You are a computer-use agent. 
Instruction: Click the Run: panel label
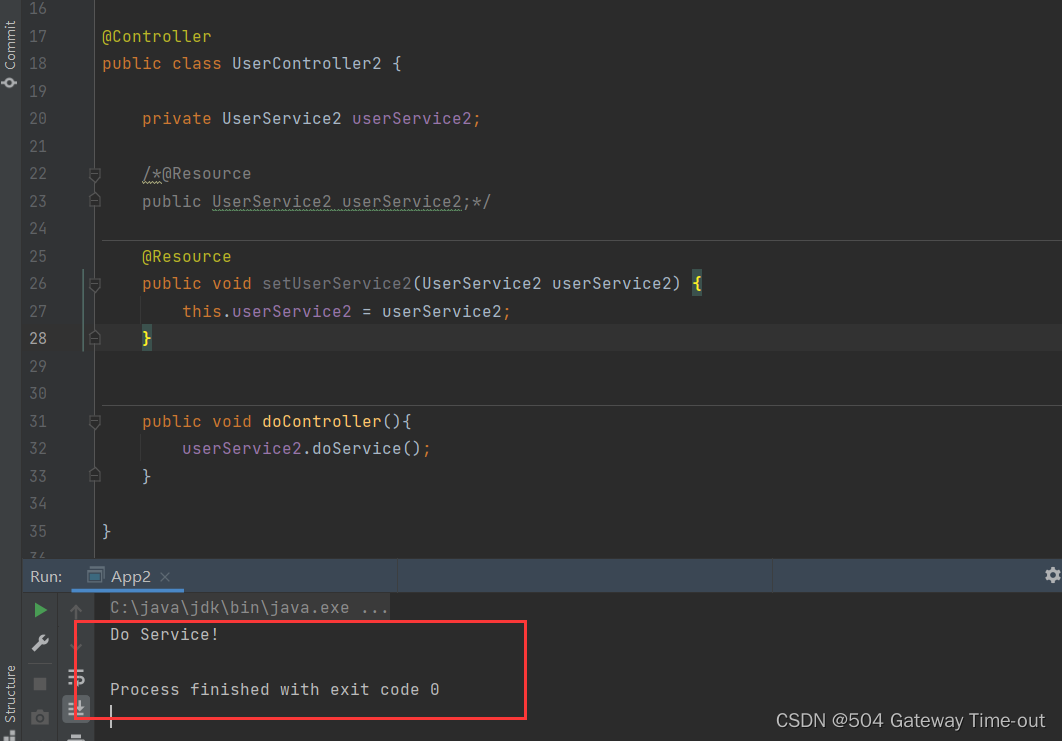(x=46, y=576)
